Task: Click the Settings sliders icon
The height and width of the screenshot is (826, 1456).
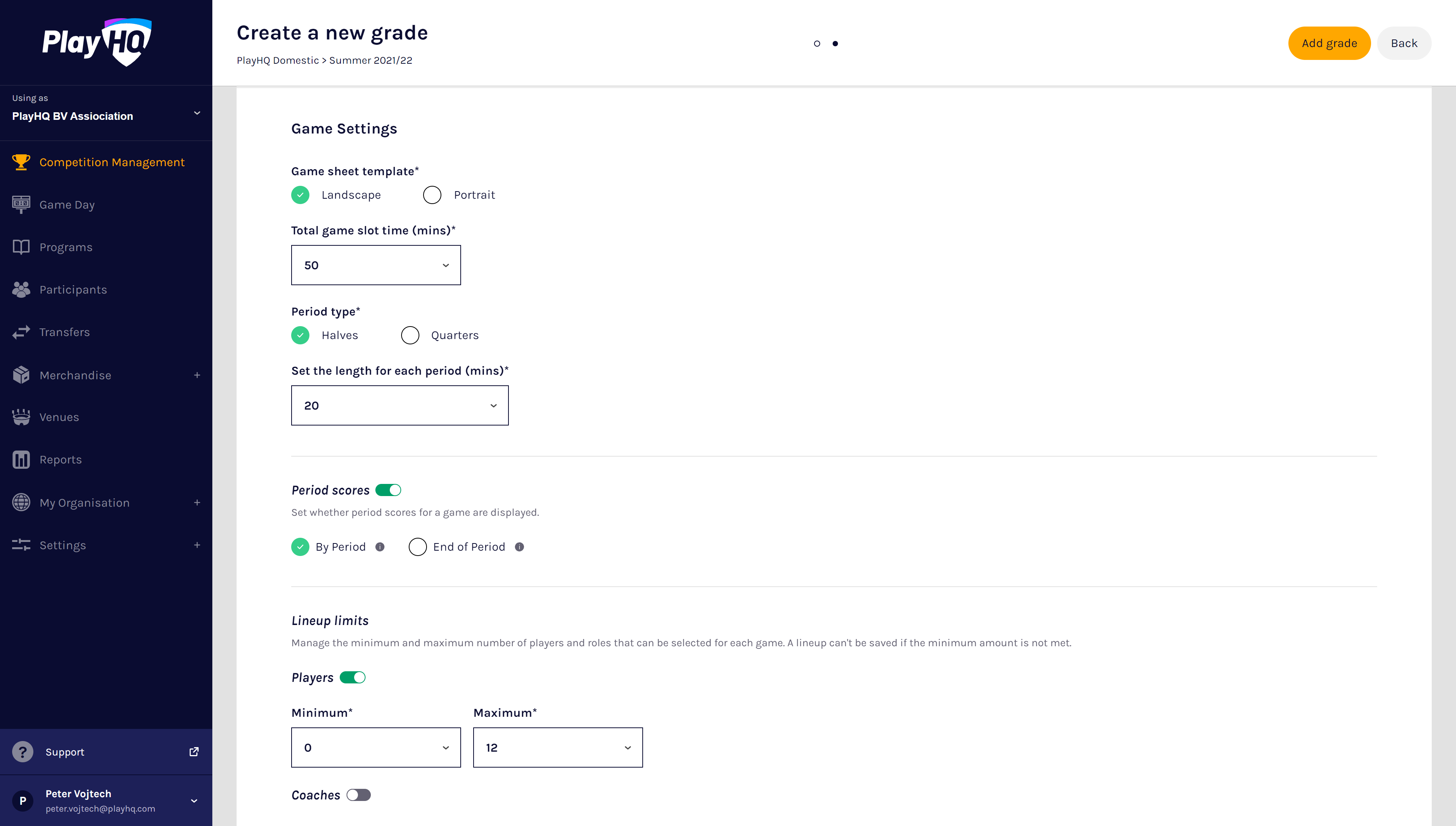Action: pyautogui.click(x=21, y=545)
